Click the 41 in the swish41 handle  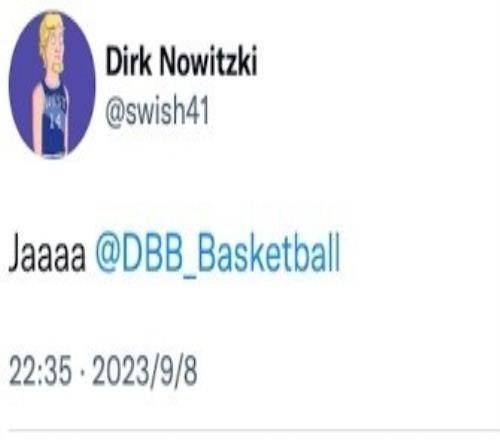[x=197, y=111]
